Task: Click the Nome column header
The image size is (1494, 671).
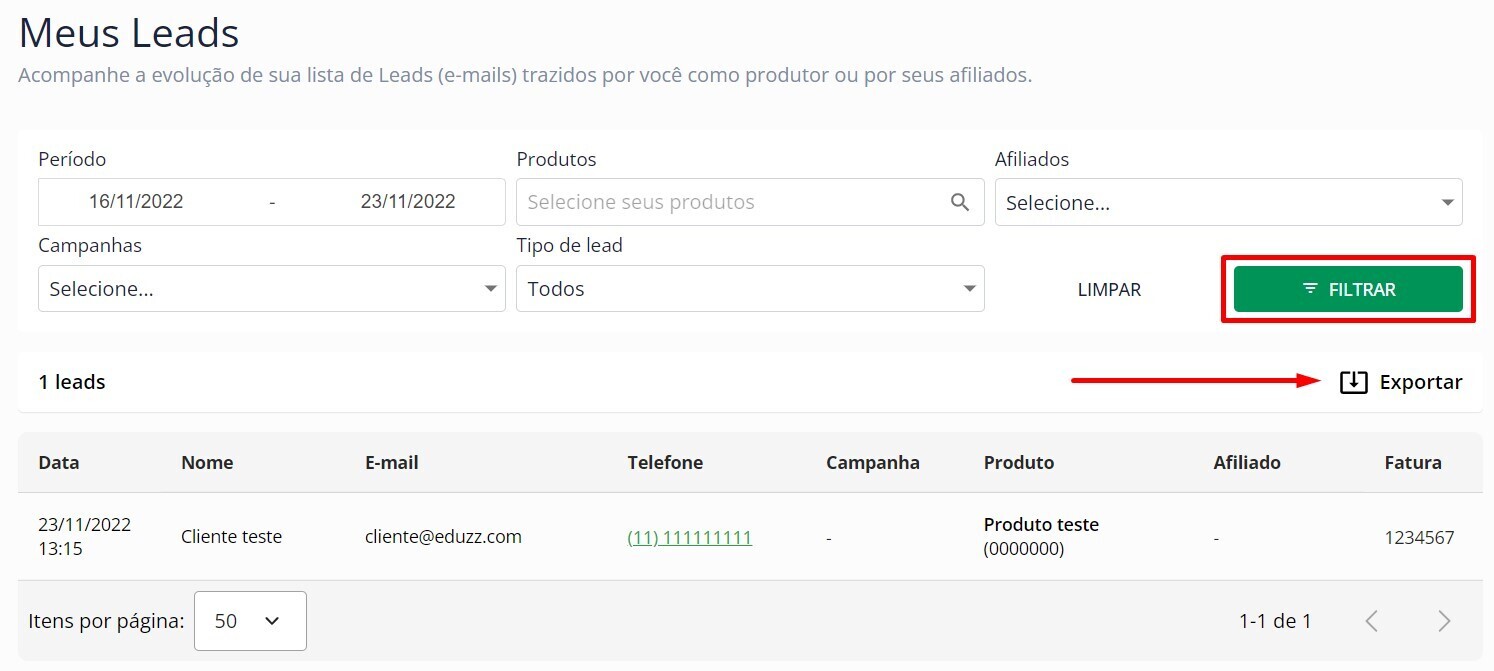Action: pyautogui.click(x=207, y=463)
